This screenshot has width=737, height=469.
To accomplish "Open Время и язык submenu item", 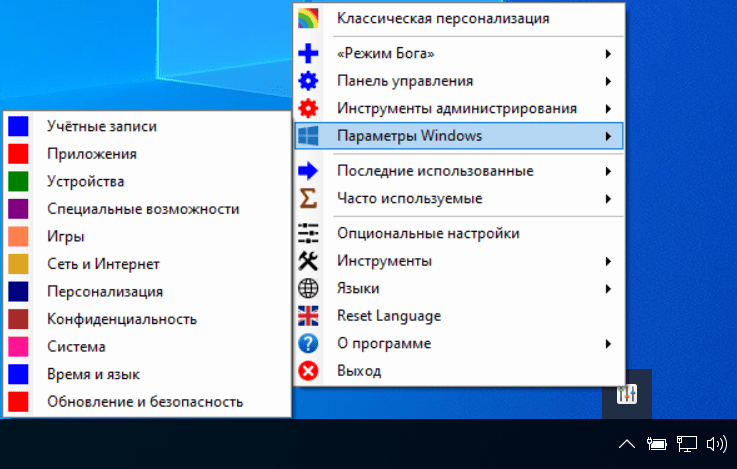I will [147, 374].
